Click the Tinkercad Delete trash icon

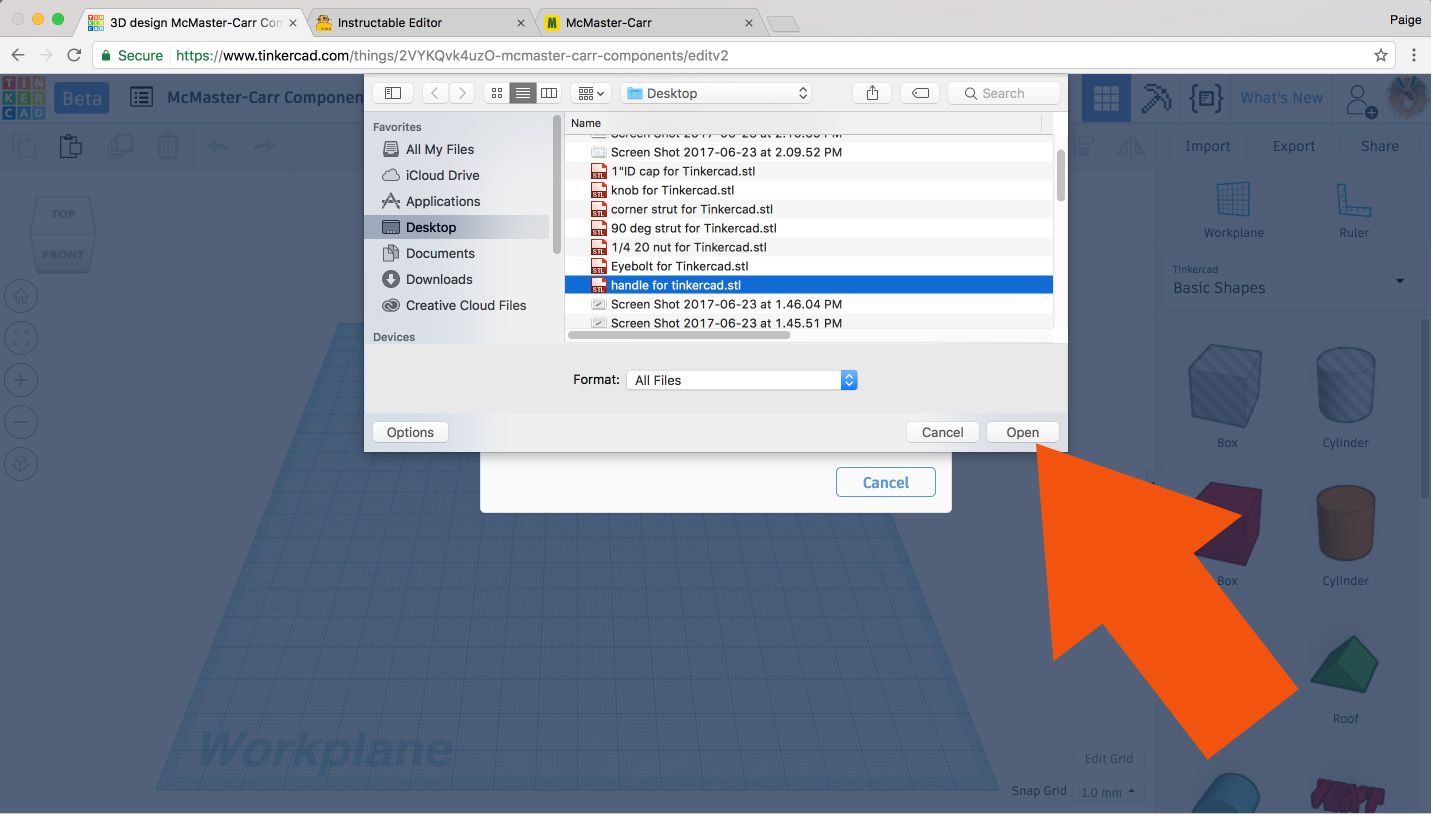click(168, 146)
